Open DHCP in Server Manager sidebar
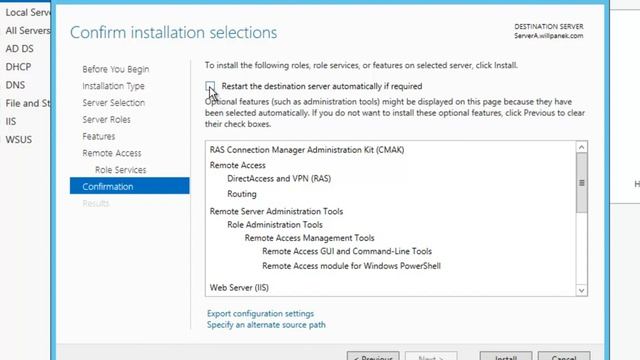 18,67
